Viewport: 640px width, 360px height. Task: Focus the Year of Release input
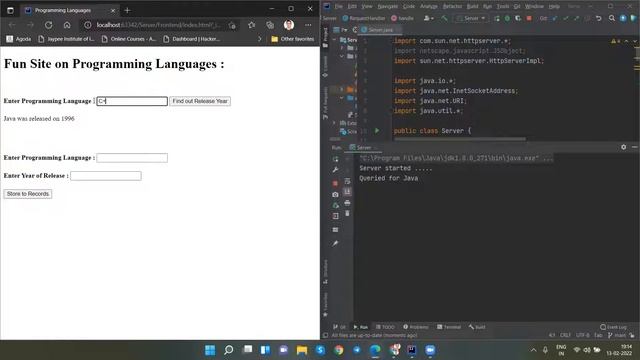(106, 176)
